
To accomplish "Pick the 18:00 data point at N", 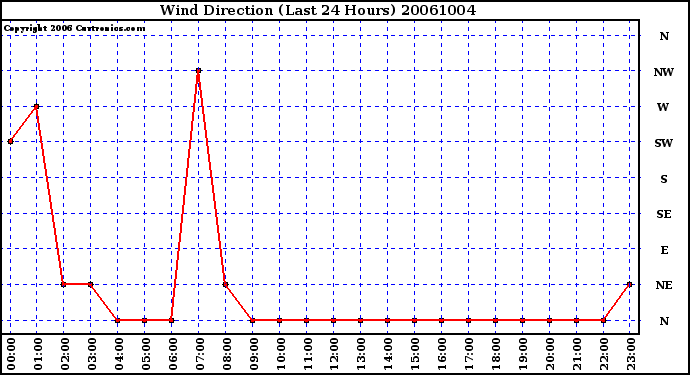I will coord(495,320).
